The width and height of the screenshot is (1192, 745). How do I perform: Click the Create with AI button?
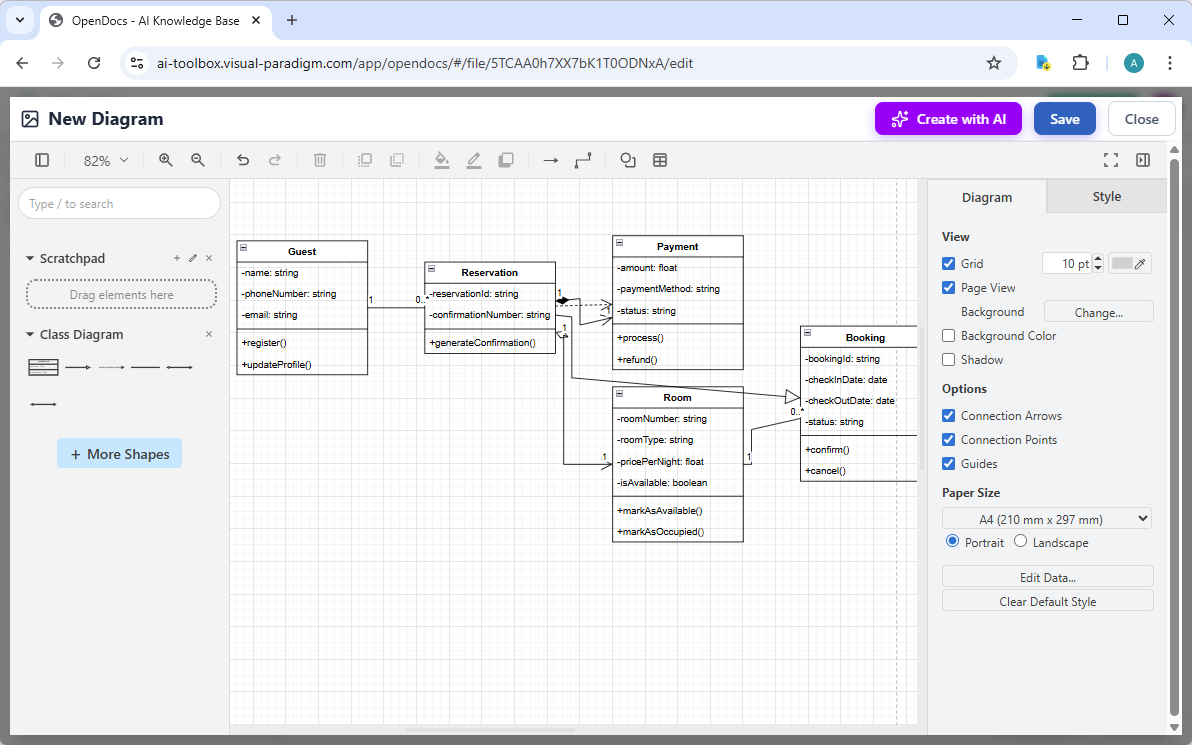click(948, 118)
